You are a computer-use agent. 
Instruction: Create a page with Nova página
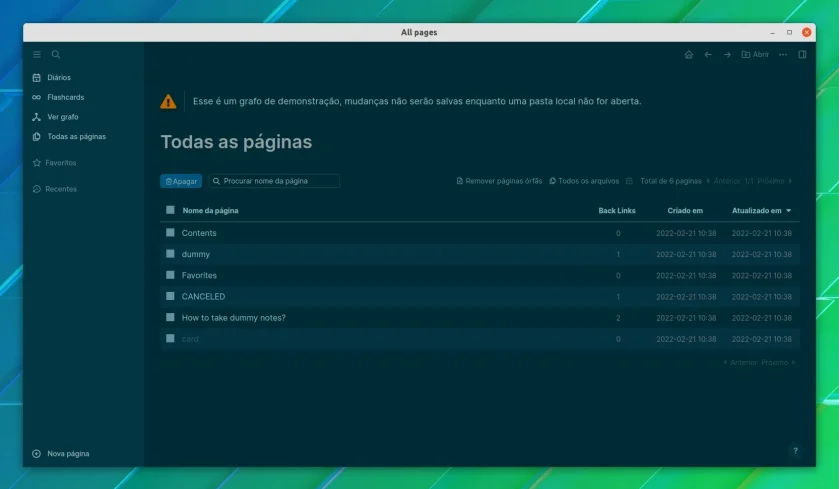(68, 454)
